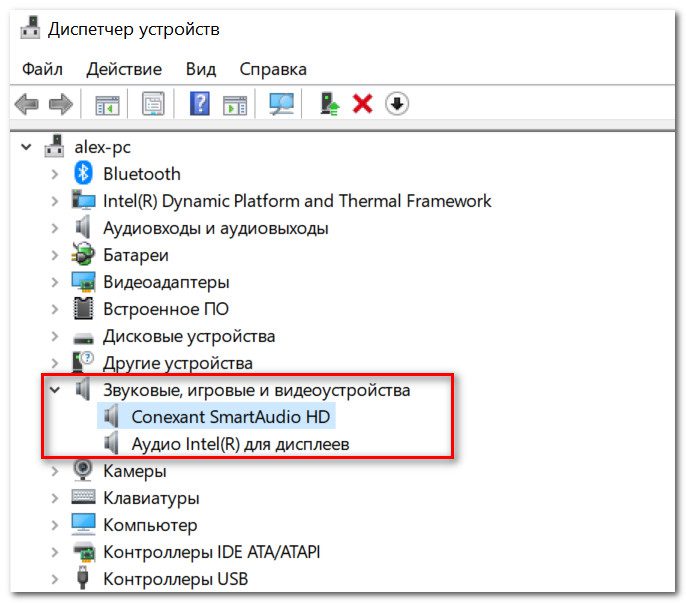Image resolution: width=686 pixels, height=603 pixels.
Task: Expand the Bluetooth category
Action: pos(55,174)
